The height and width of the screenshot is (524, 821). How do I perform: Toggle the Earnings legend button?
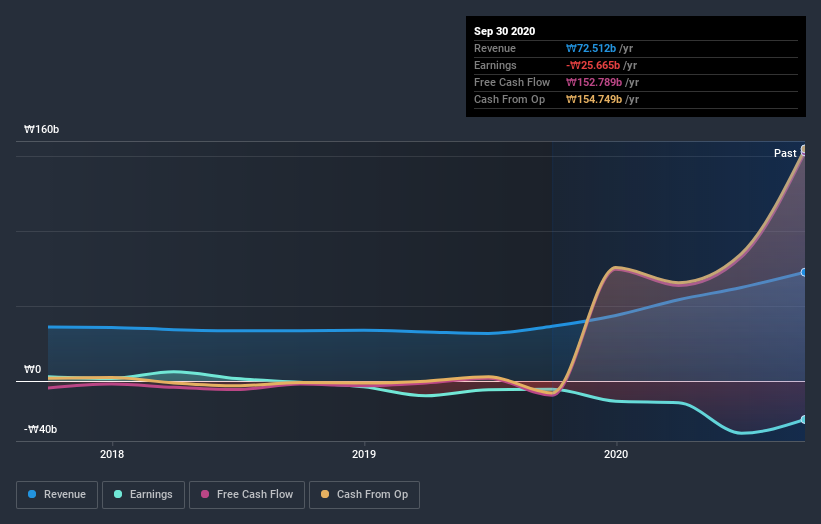[143, 495]
